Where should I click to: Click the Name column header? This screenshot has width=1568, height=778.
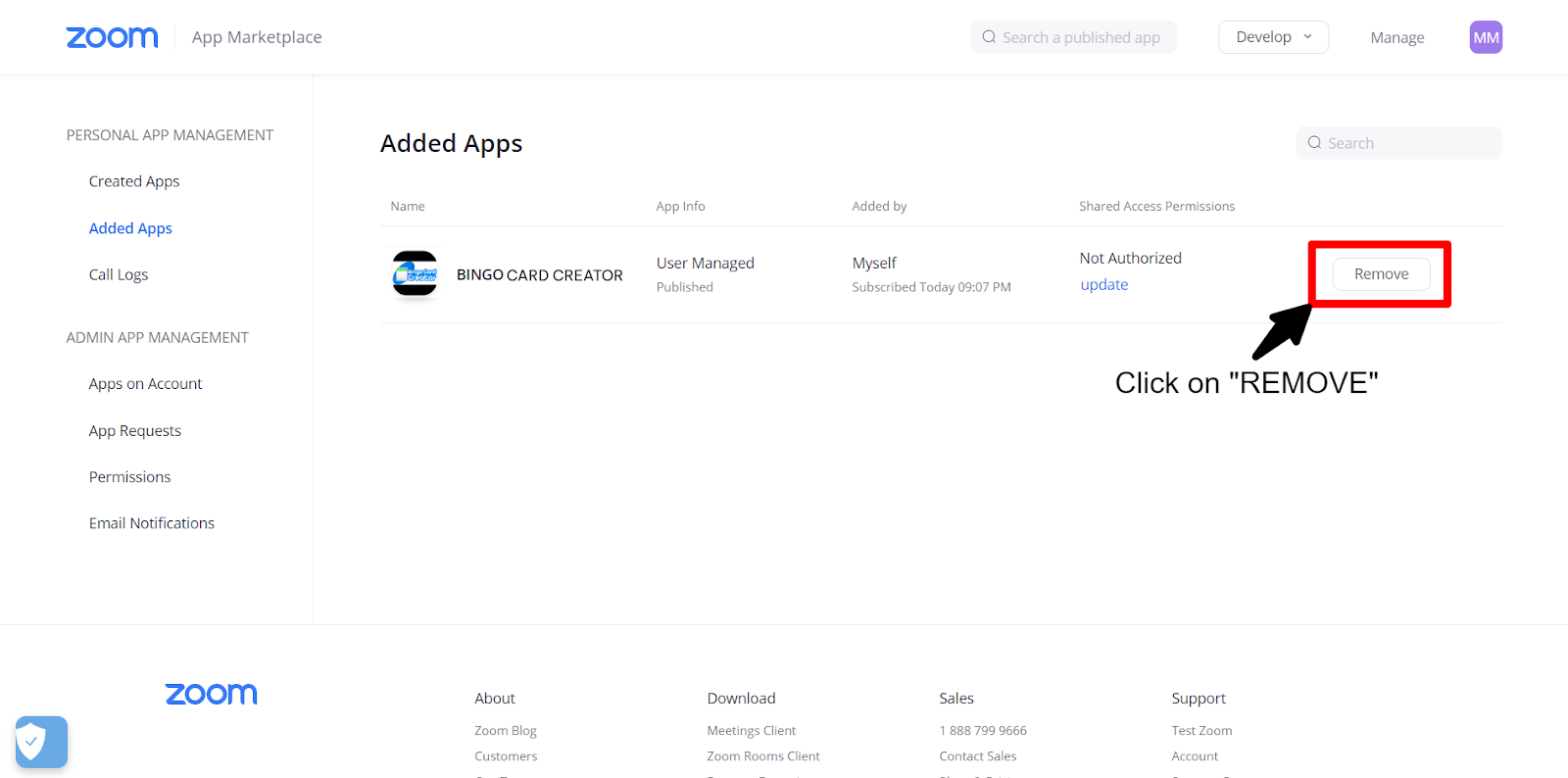(408, 207)
